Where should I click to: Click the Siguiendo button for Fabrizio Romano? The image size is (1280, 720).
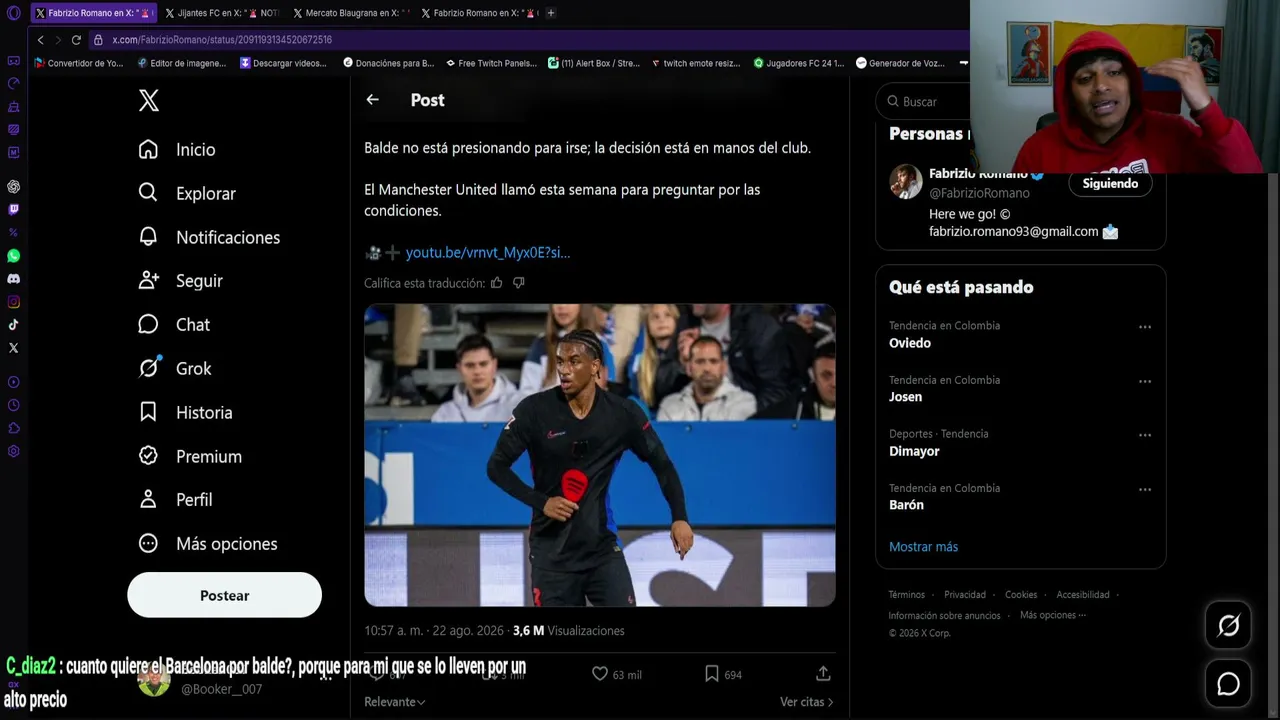click(x=1110, y=184)
